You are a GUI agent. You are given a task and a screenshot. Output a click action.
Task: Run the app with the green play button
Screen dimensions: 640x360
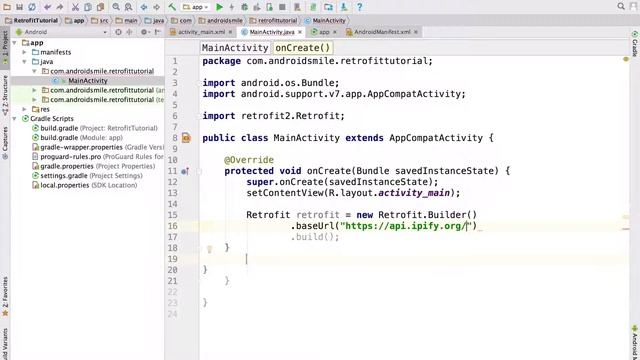click(x=219, y=7)
